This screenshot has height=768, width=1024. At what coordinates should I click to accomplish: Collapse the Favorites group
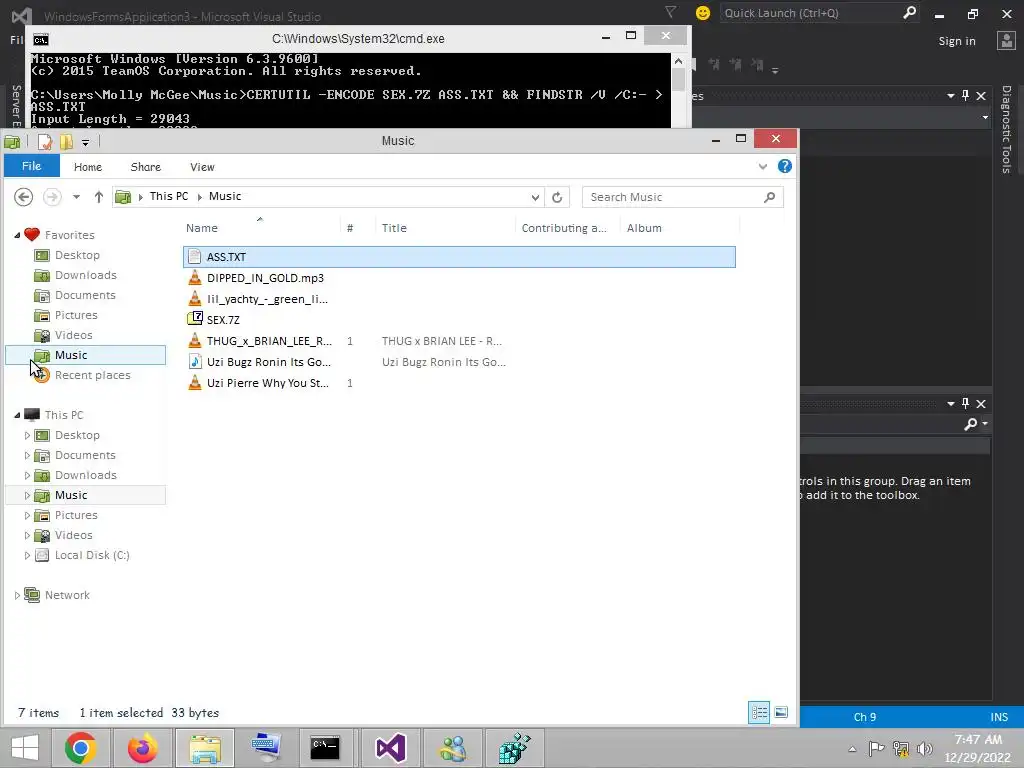click(17, 235)
